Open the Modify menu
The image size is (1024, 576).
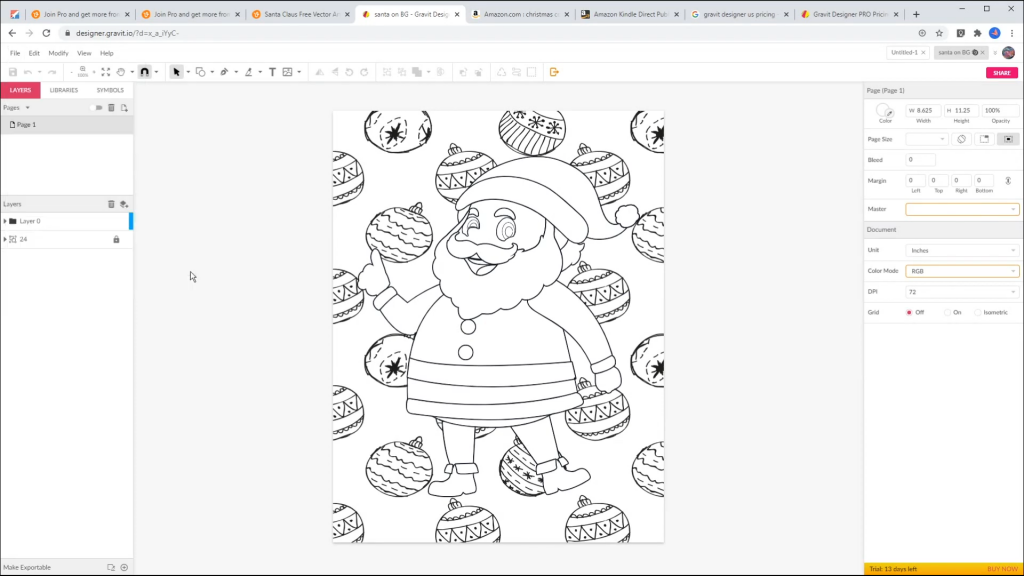[58, 53]
